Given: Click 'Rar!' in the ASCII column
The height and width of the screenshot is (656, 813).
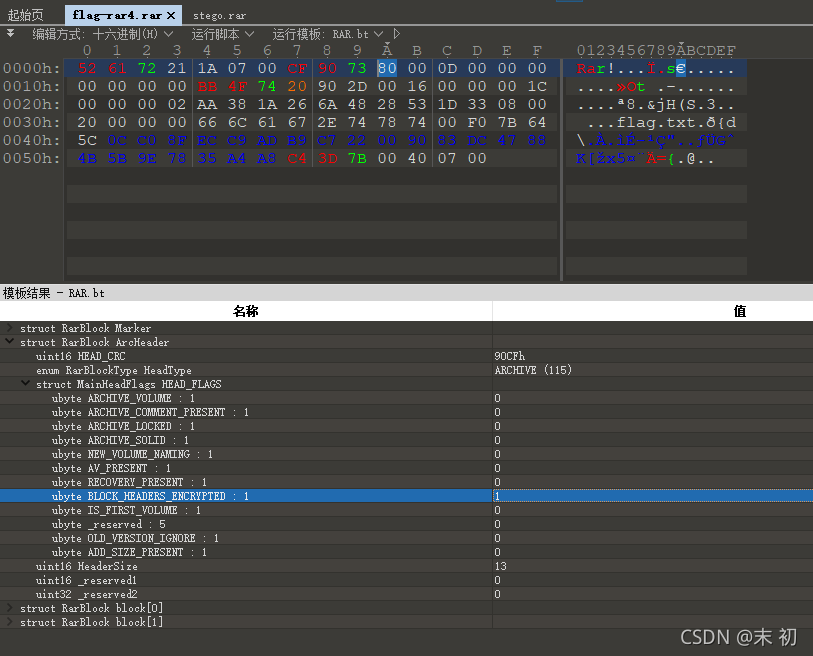Looking at the screenshot, I should click(x=596, y=68).
